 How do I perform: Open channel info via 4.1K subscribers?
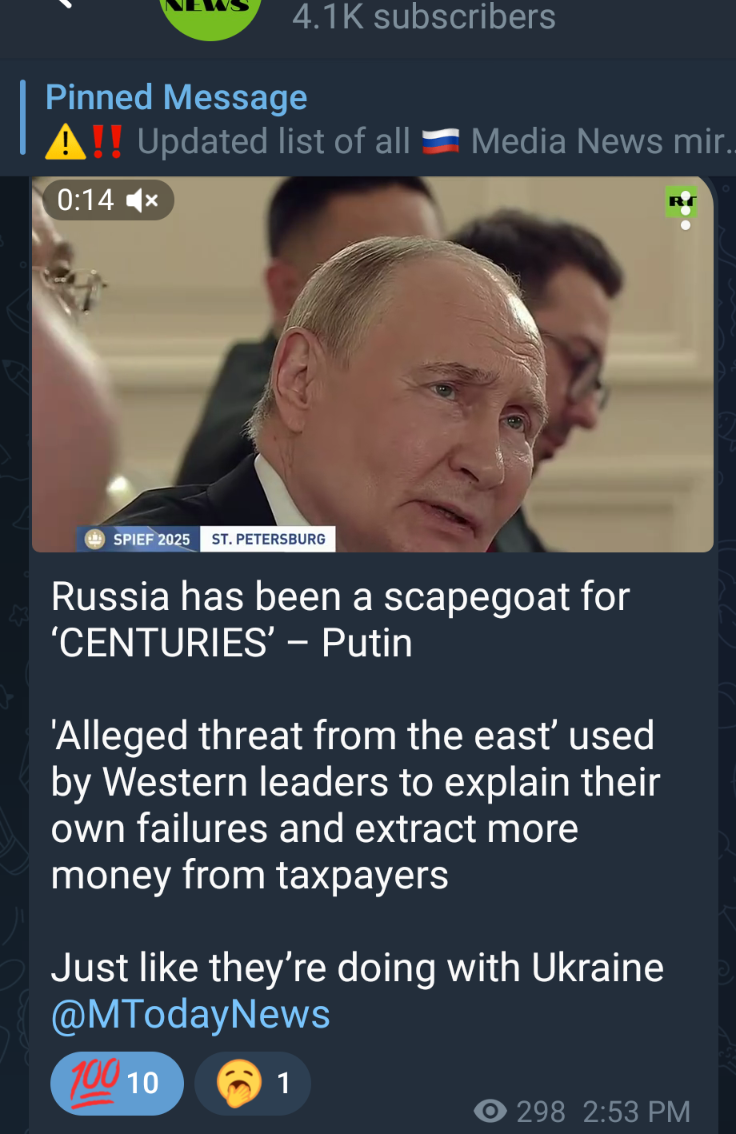click(x=424, y=17)
